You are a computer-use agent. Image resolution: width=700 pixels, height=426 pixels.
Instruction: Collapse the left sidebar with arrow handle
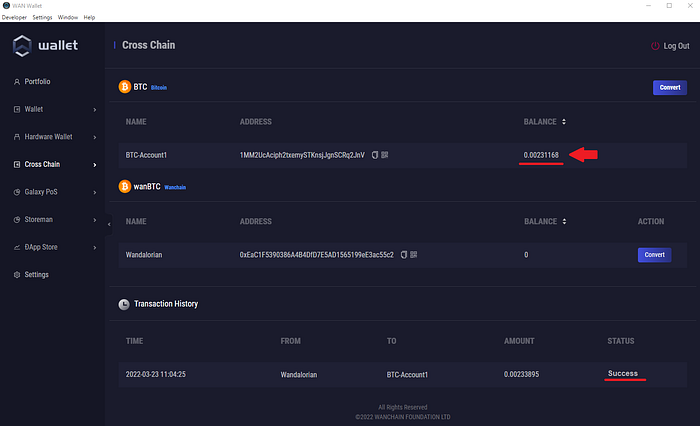(x=109, y=224)
